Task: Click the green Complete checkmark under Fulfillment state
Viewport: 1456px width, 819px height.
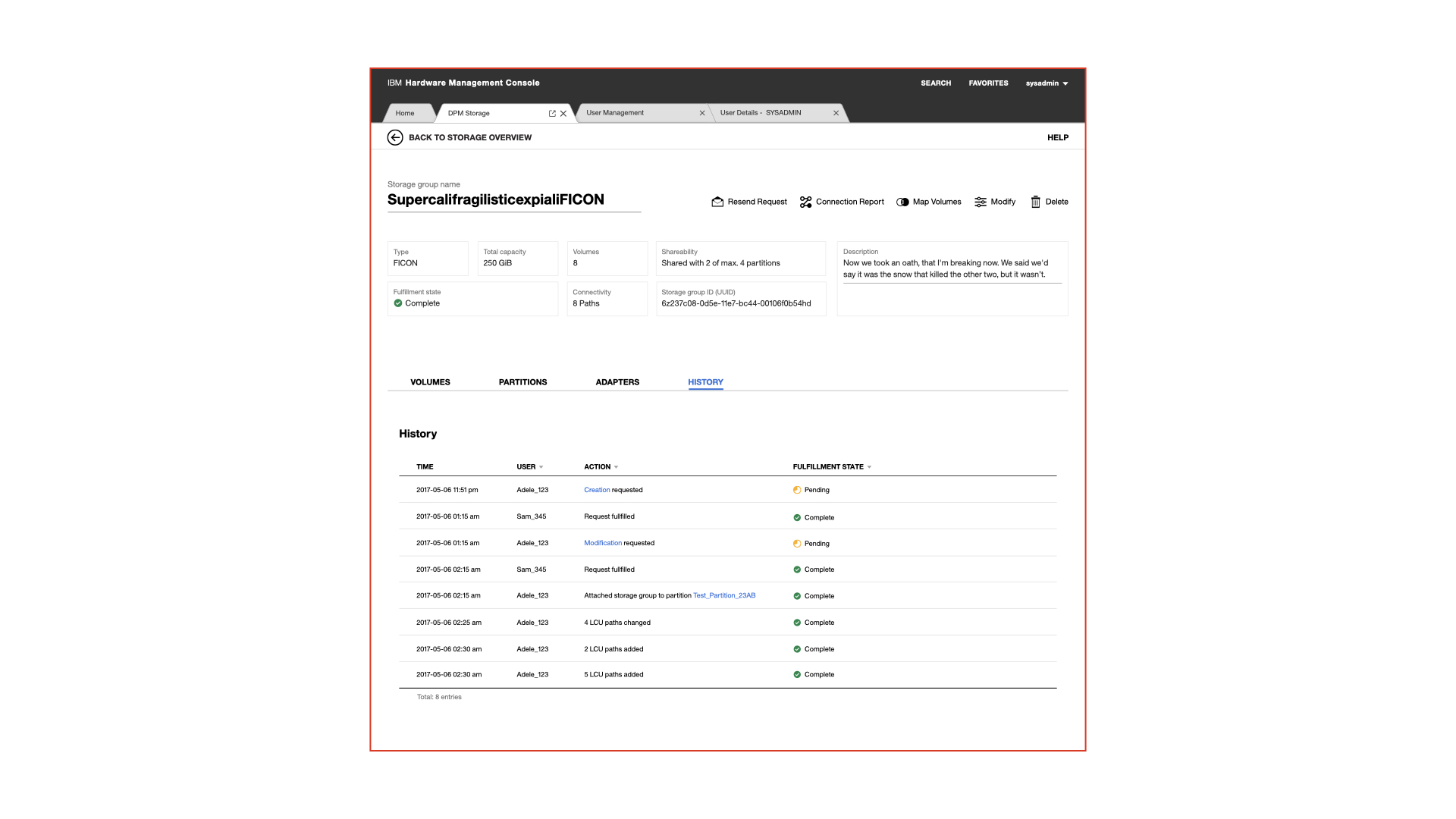Action: point(398,303)
